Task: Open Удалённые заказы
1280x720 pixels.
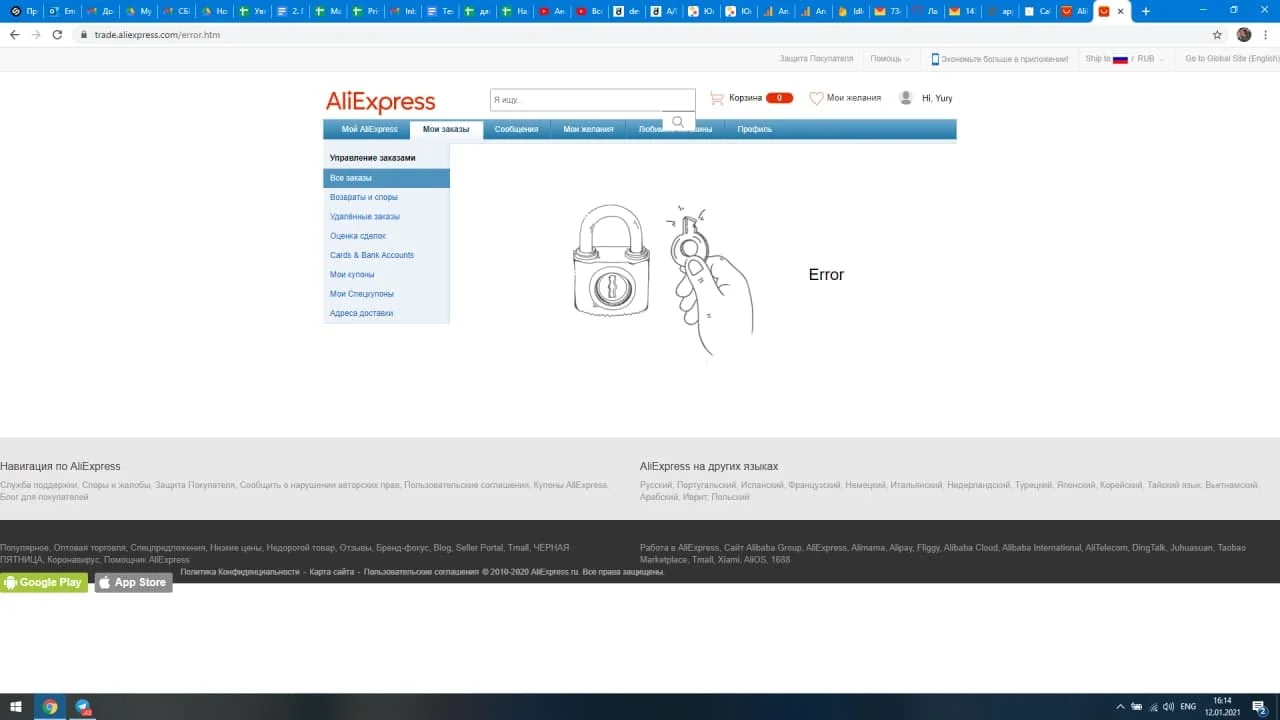Action: [365, 216]
